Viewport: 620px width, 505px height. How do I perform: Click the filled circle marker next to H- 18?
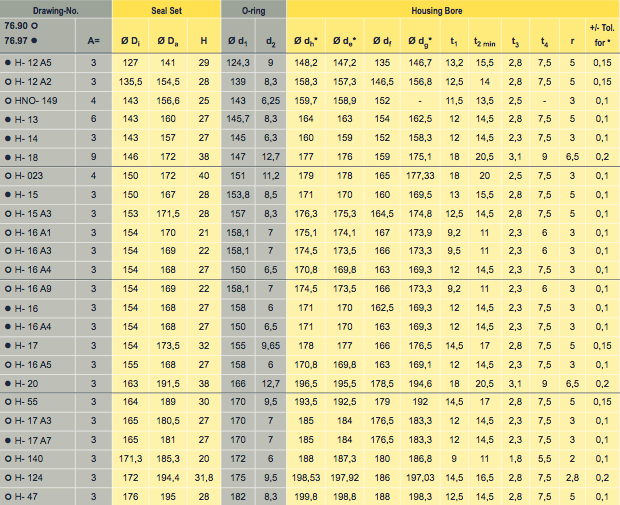(x=8, y=157)
